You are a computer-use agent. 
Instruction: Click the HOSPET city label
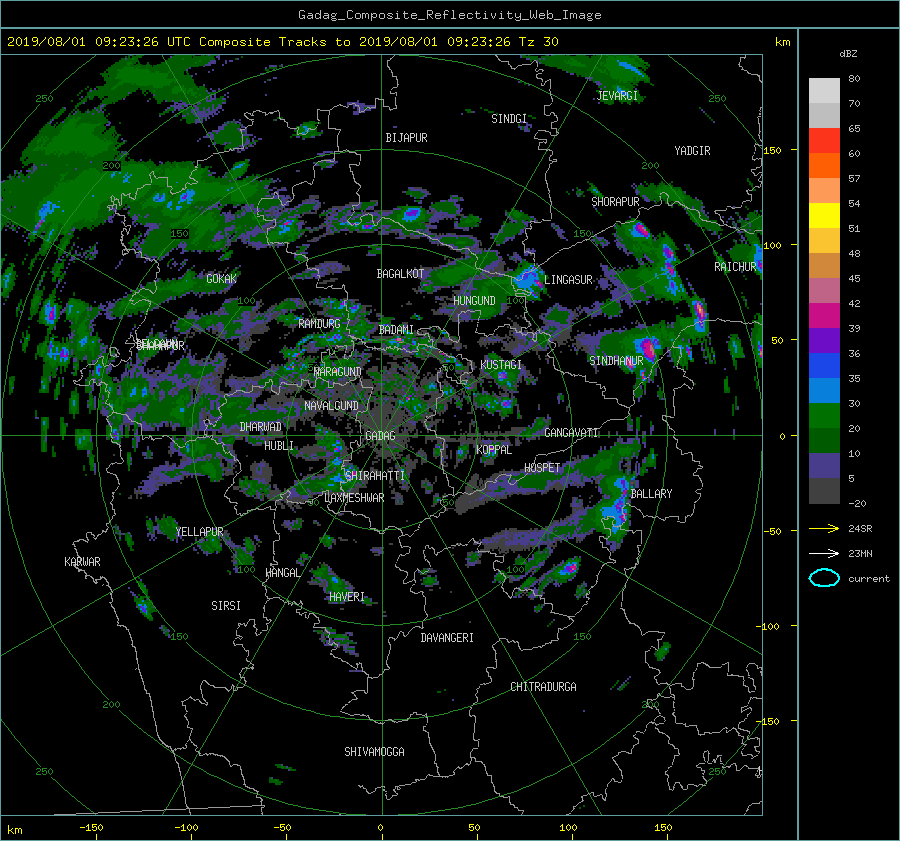(542, 468)
